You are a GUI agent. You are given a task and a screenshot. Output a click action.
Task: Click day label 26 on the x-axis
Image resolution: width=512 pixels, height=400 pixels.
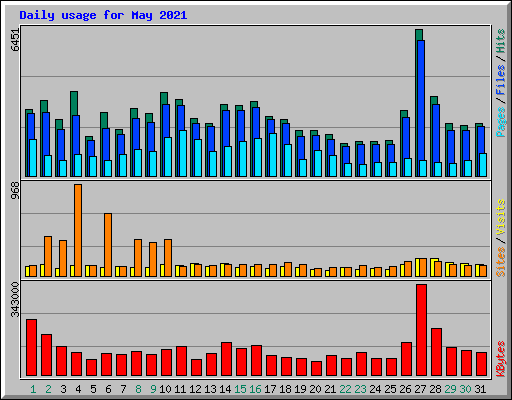coord(405,389)
